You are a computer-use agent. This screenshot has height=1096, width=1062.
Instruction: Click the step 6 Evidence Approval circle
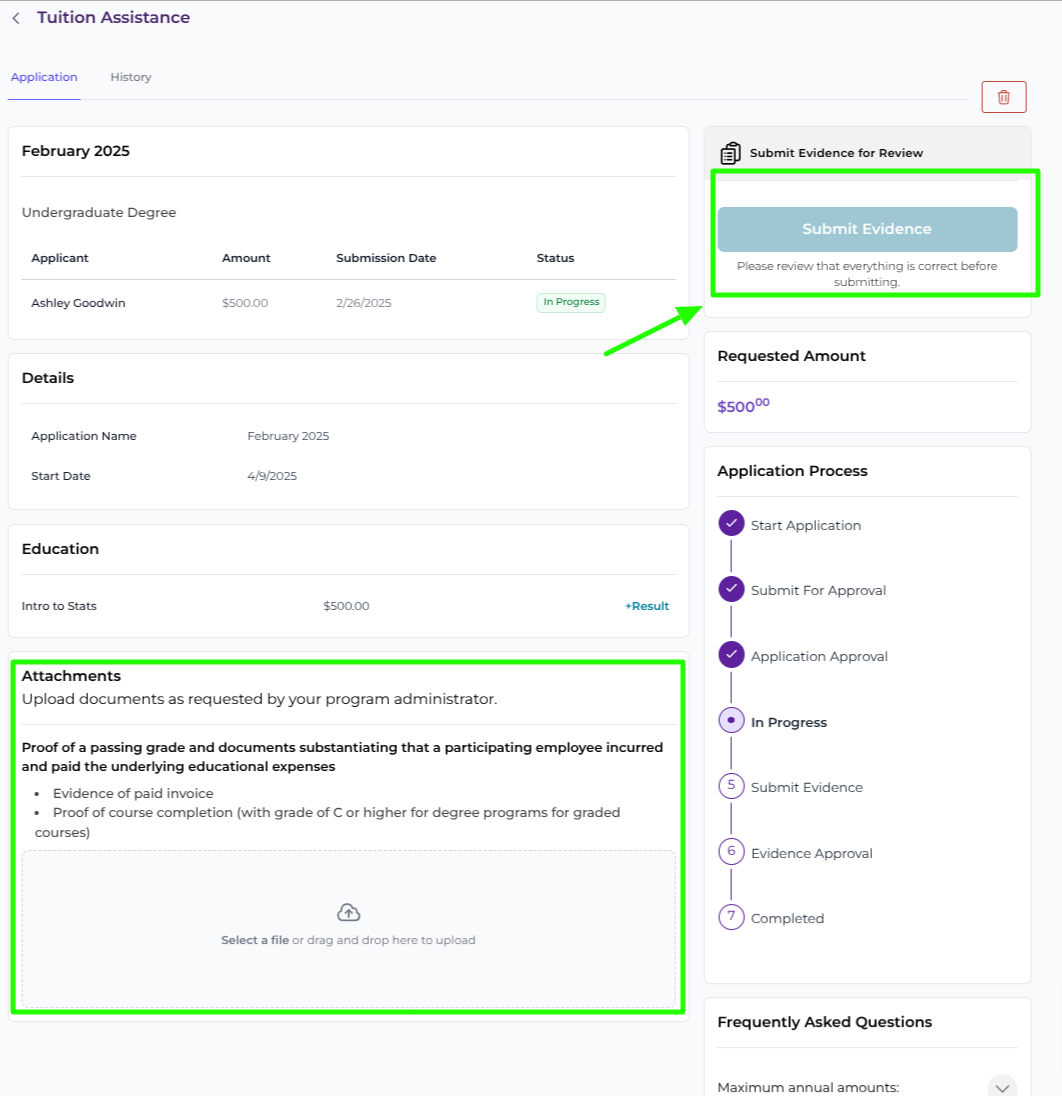click(x=731, y=852)
